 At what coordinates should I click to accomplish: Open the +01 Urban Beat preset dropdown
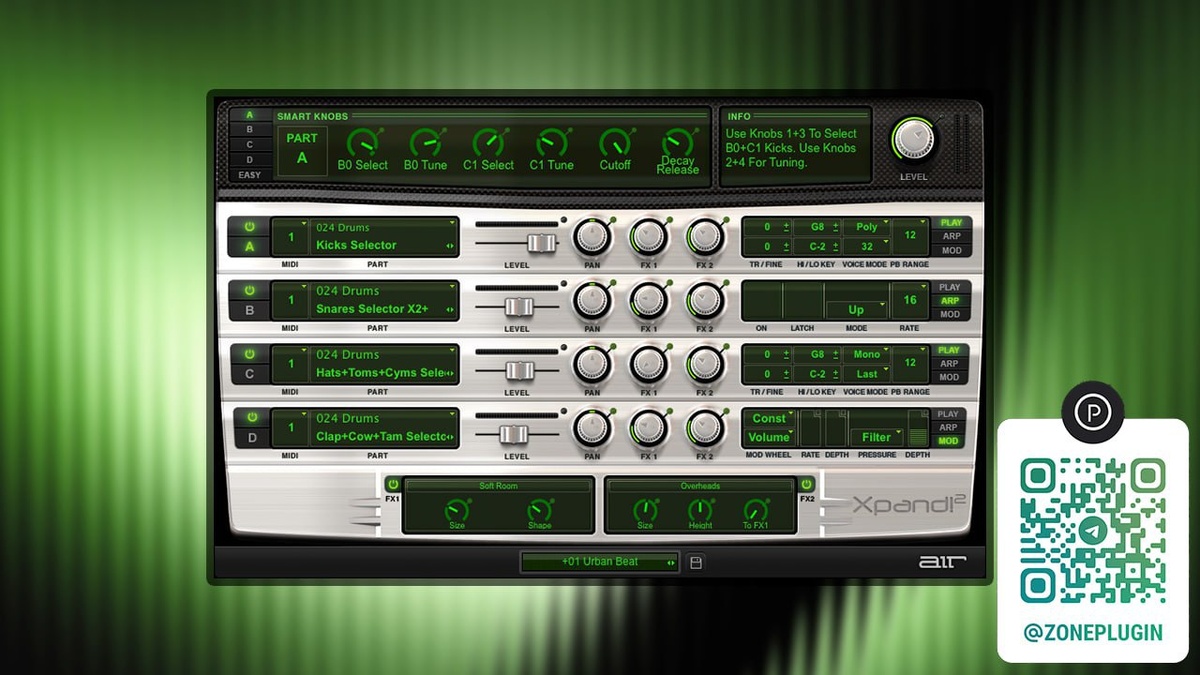600,562
